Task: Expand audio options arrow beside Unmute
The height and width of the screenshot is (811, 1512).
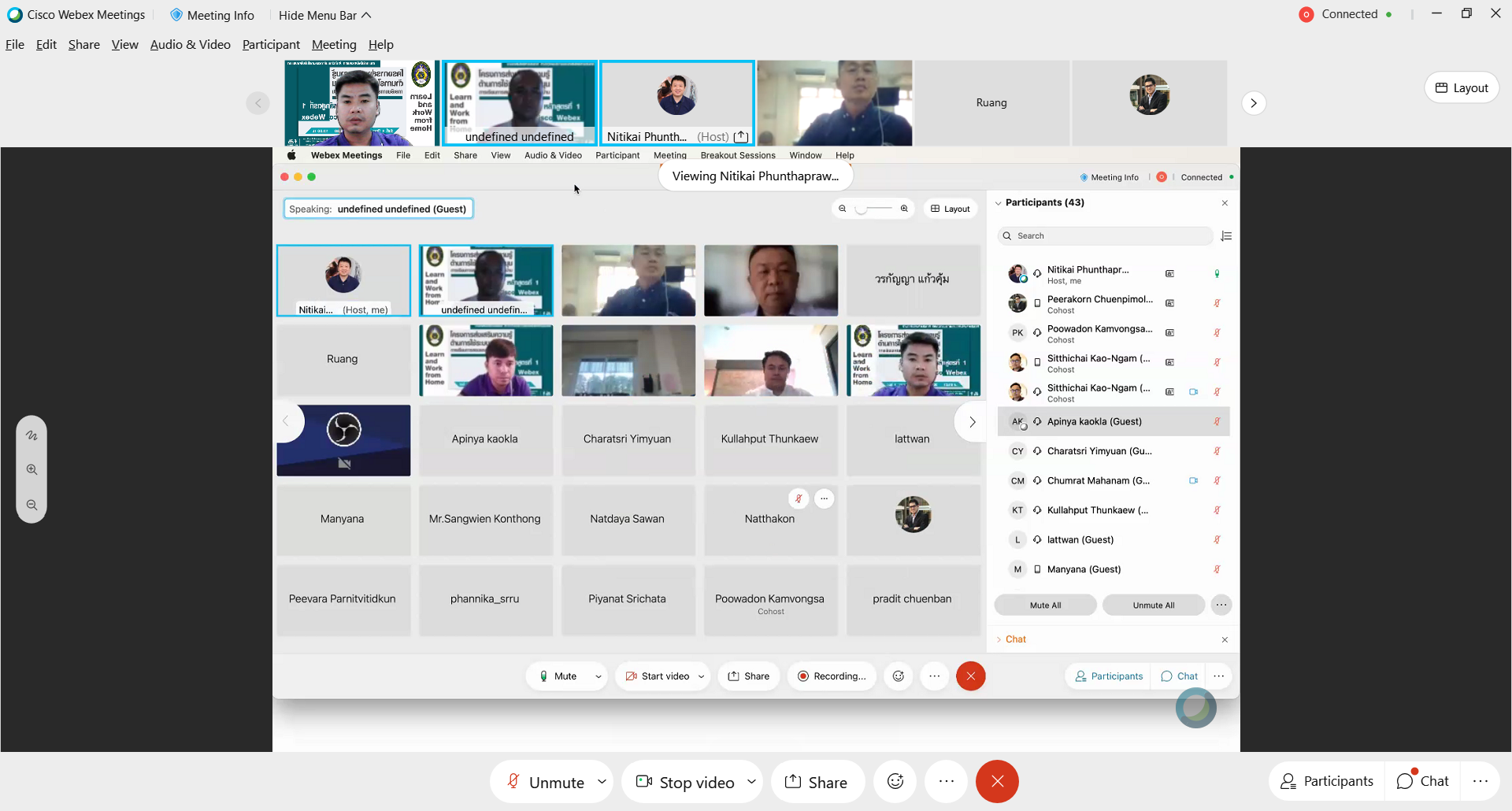Action: (x=602, y=782)
